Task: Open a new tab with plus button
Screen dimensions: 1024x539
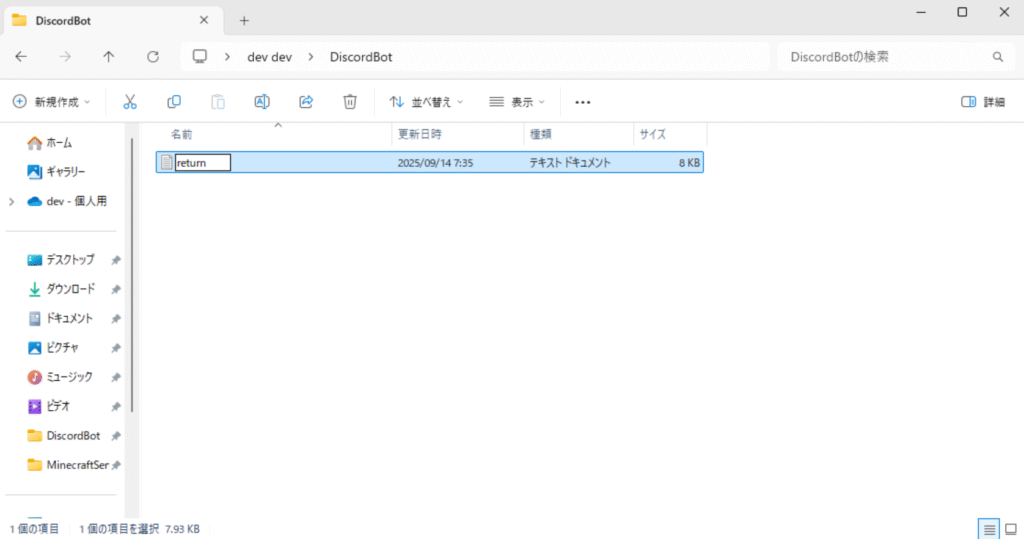Action: pos(244,20)
